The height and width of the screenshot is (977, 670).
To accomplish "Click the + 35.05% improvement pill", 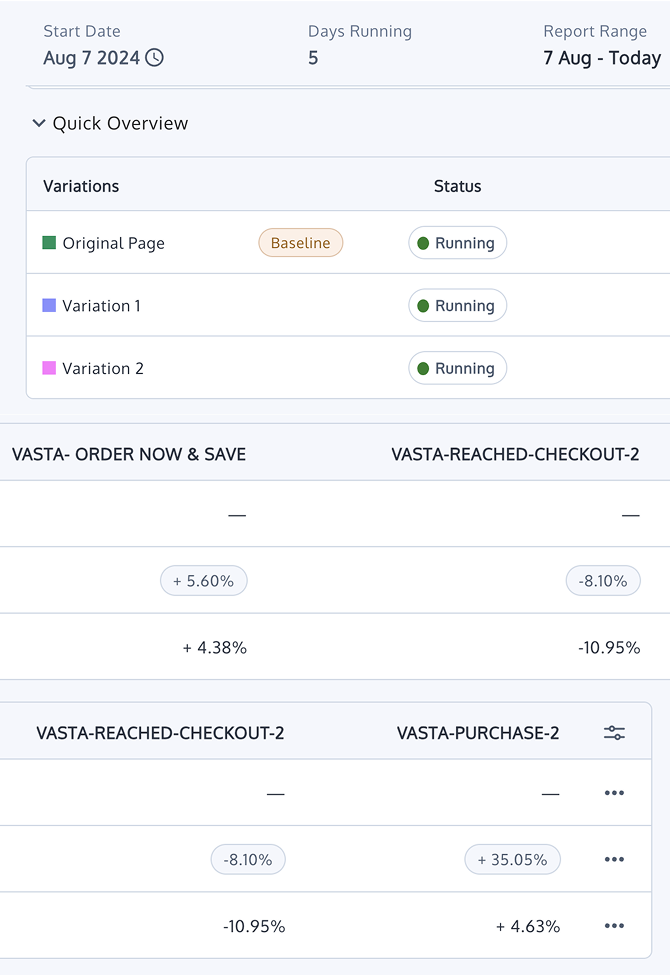I will point(512,859).
